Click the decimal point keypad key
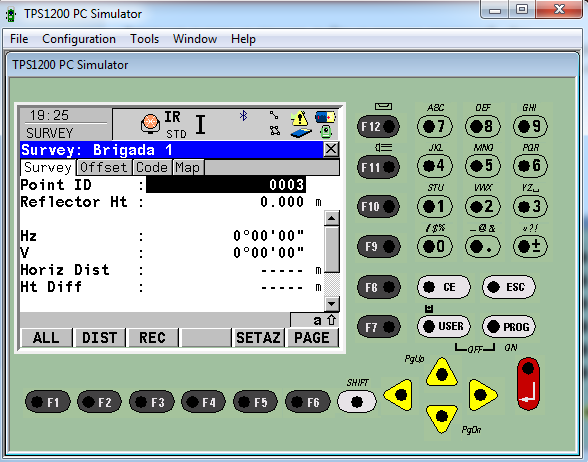The width and height of the screenshot is (588, 462). click(483, 246)
